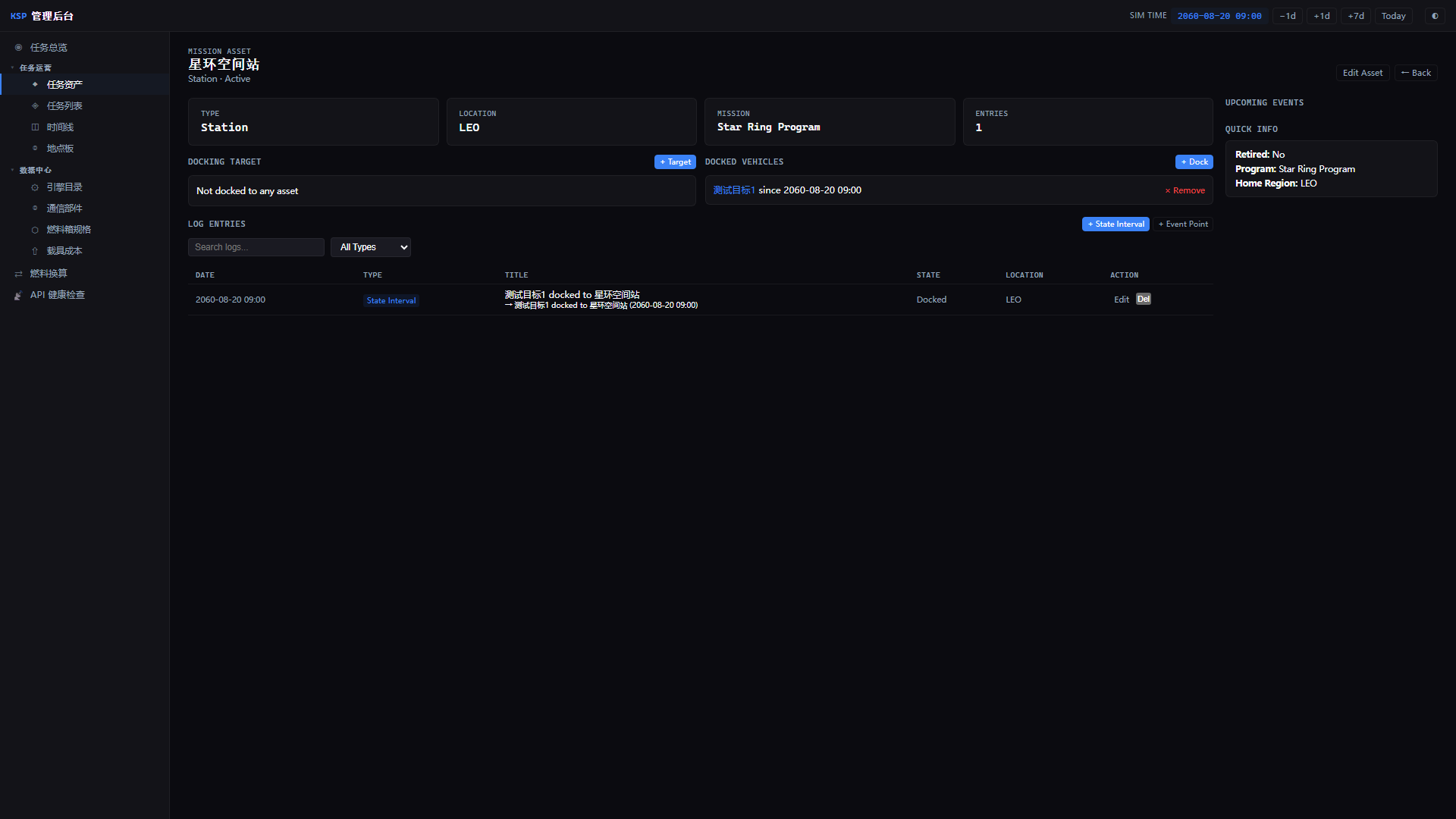Screen dimensions: 1456x819
Task: Delete the log entry with Del
Action: (x=1144, y=299)
